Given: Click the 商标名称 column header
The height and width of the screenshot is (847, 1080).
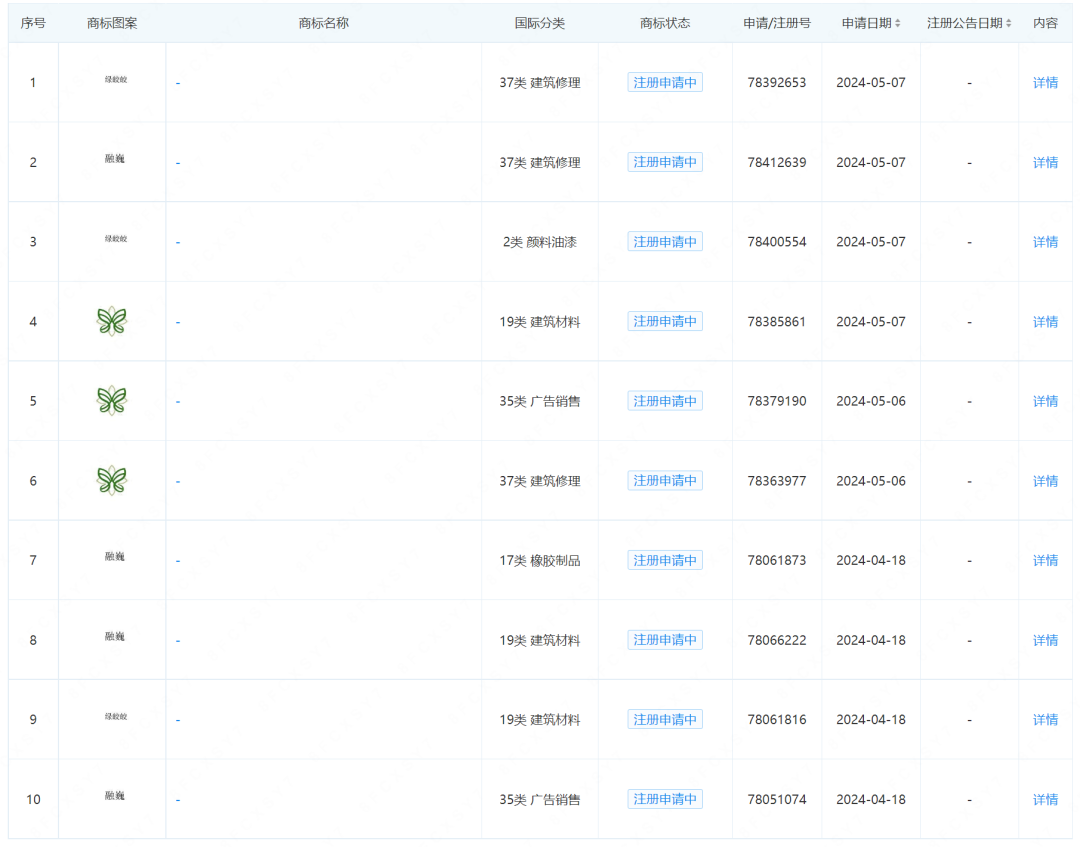Looking at the screenshot, I should [x=323, y=23].
